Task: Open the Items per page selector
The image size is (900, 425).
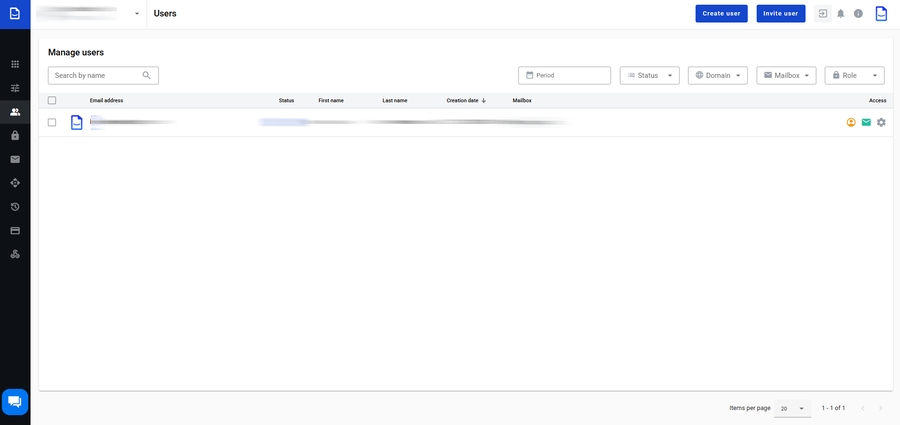Action: (x=792, y=408)
